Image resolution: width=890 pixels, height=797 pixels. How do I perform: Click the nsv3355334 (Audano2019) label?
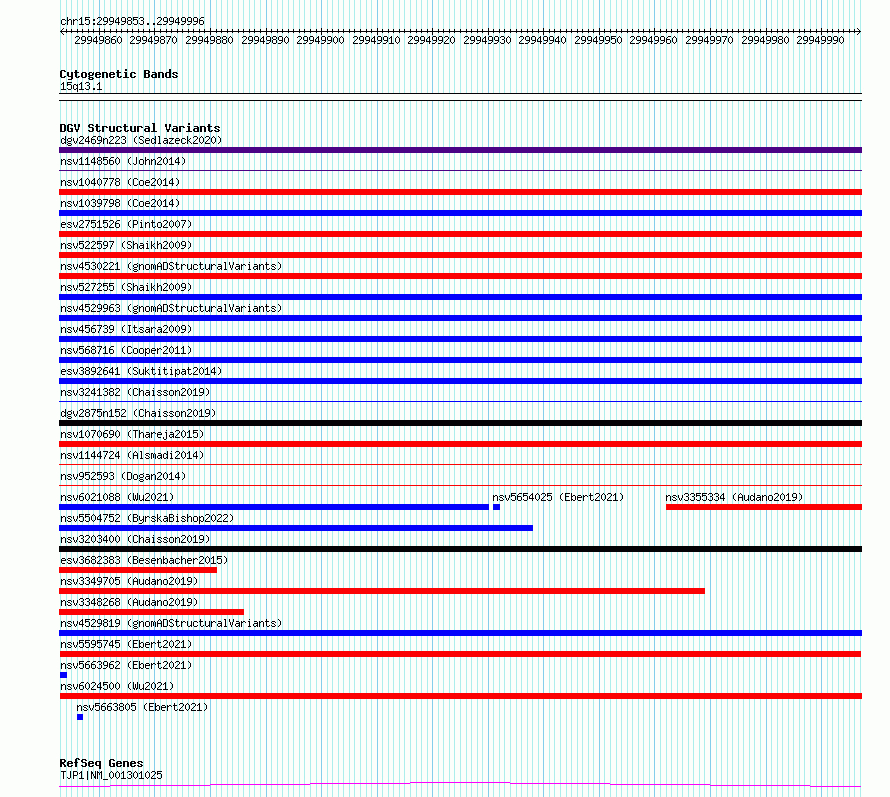[734, 497]
